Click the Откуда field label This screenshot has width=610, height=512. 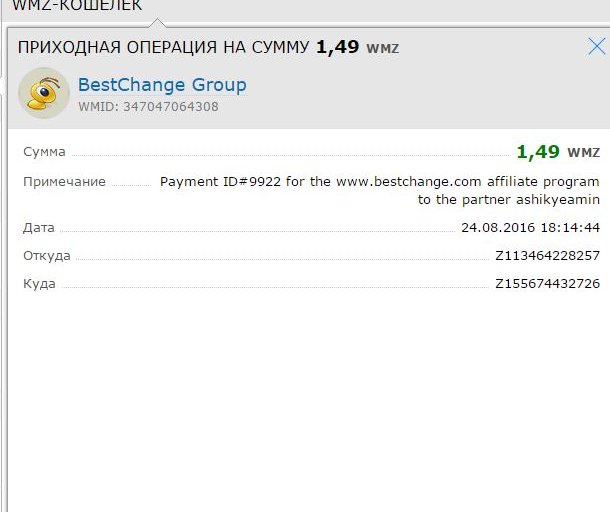coord(47,256)
